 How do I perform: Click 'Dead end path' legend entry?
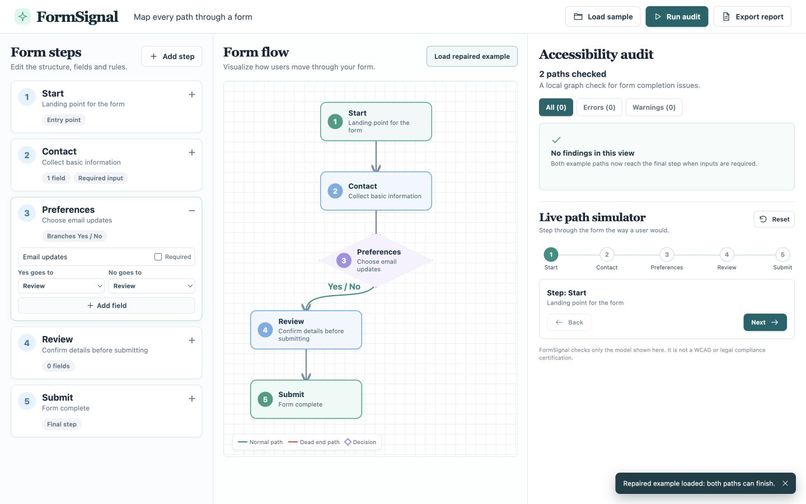[x=314, y=442]
